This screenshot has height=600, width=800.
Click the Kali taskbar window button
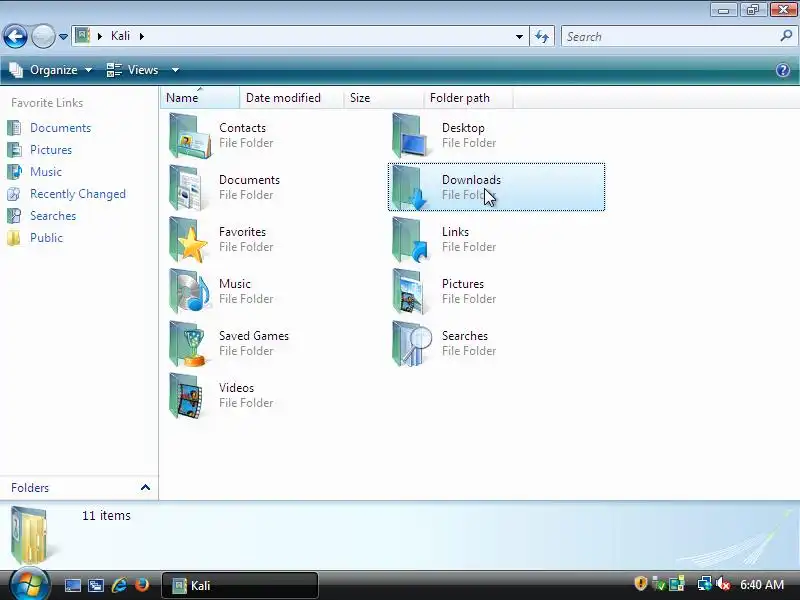240,585
